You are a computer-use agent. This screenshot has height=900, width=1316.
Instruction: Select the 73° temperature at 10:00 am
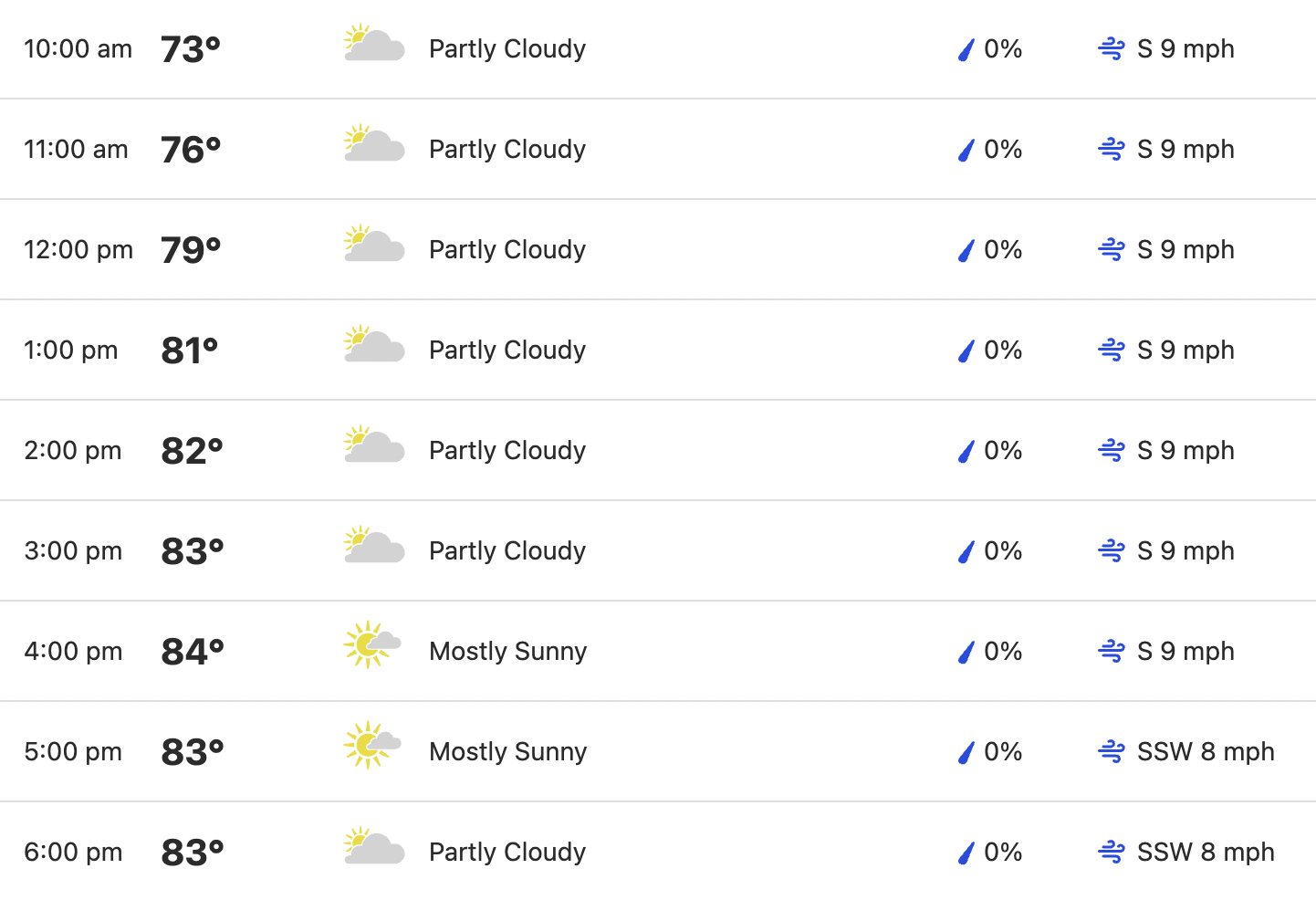[x=191, y=49]
